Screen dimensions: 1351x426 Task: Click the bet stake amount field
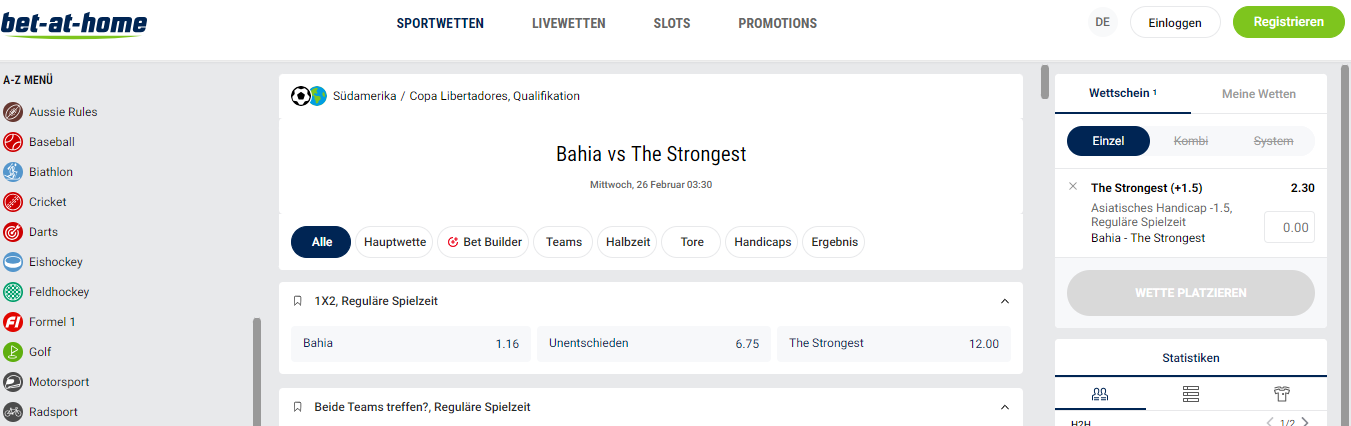coord(1289,227)
